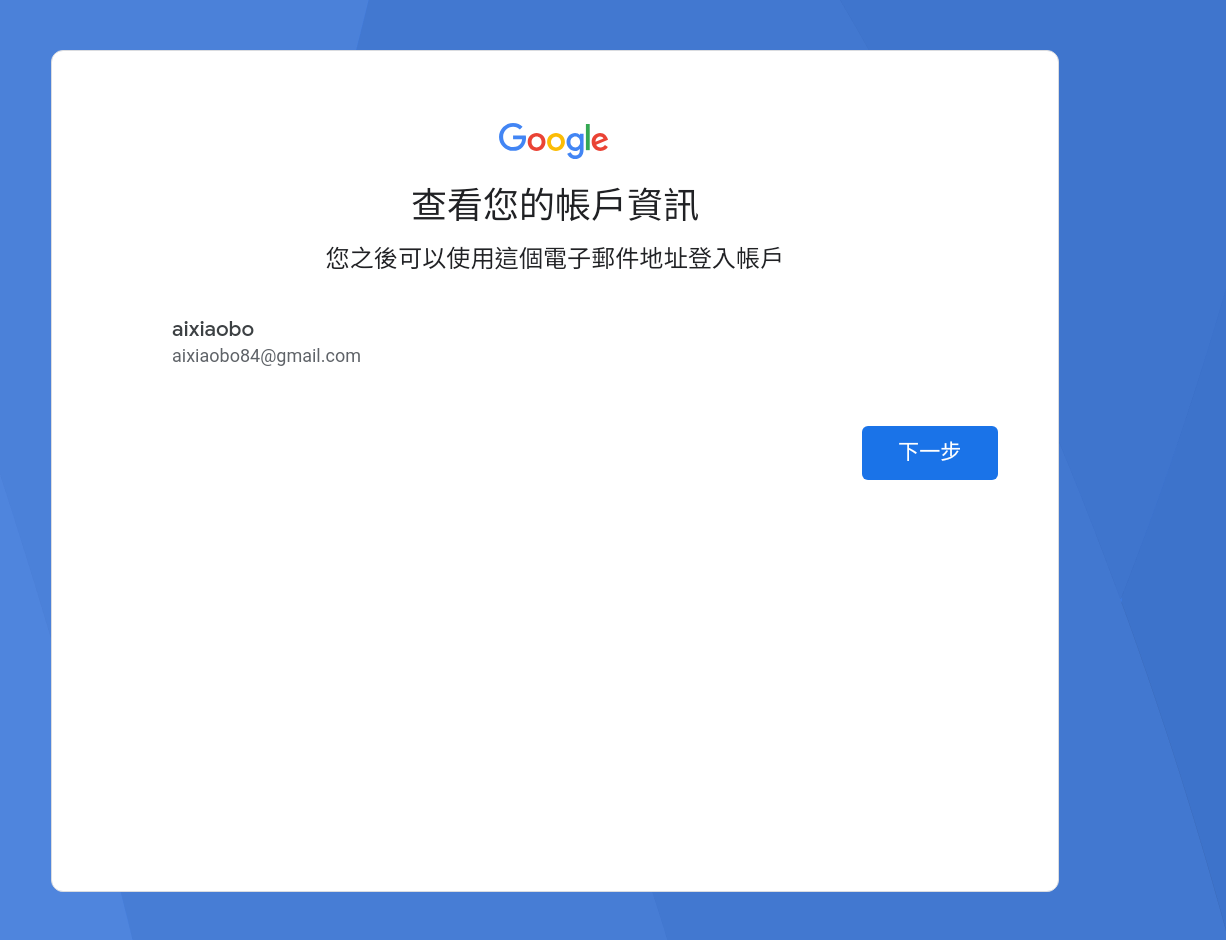Click the subtitle about 電子郵件地址登入帳戶
The height and width of the screenshot is (940, 1226).
click(x=554, y=258)
